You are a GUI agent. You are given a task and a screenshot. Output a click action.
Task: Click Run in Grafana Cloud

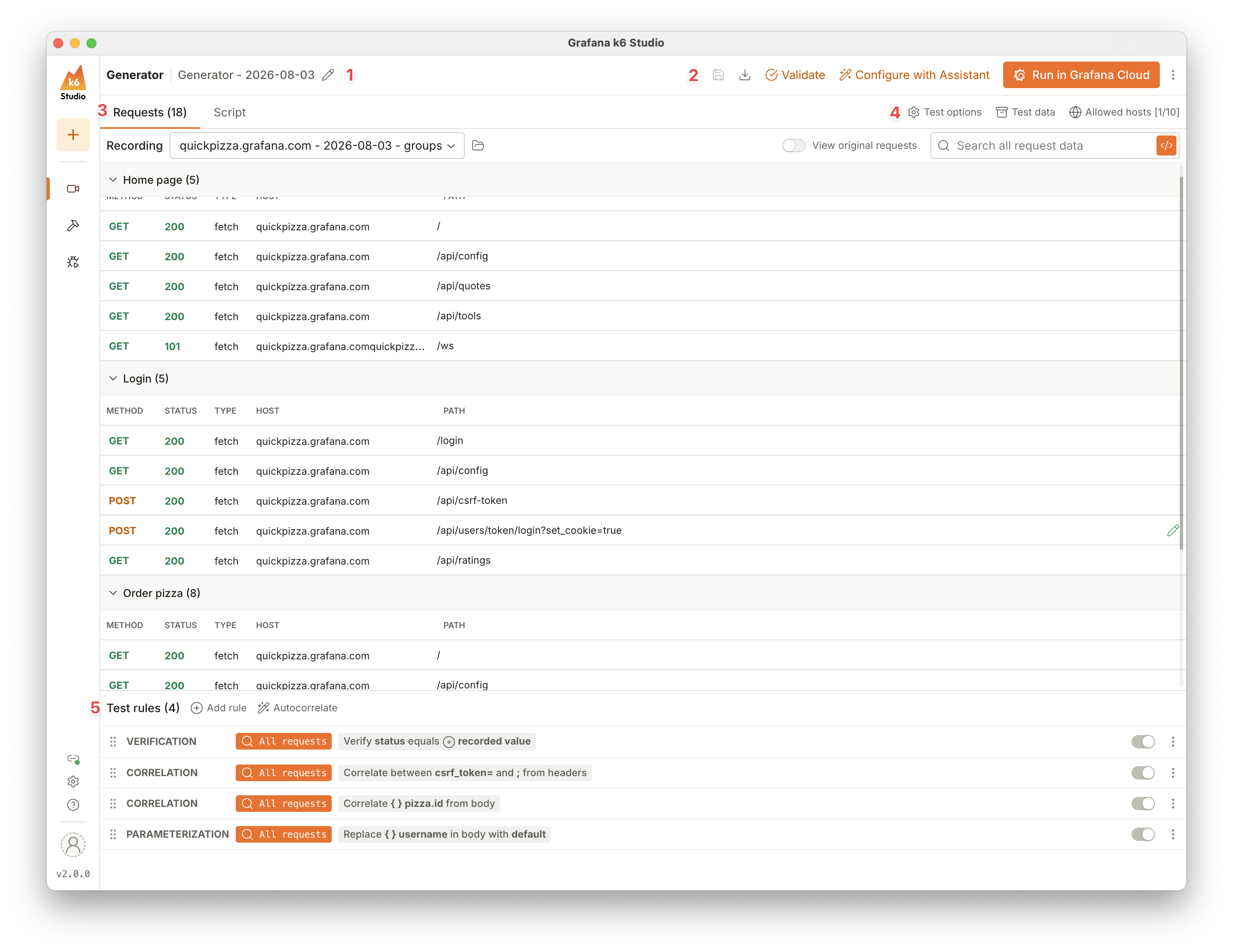(1081, 75)
